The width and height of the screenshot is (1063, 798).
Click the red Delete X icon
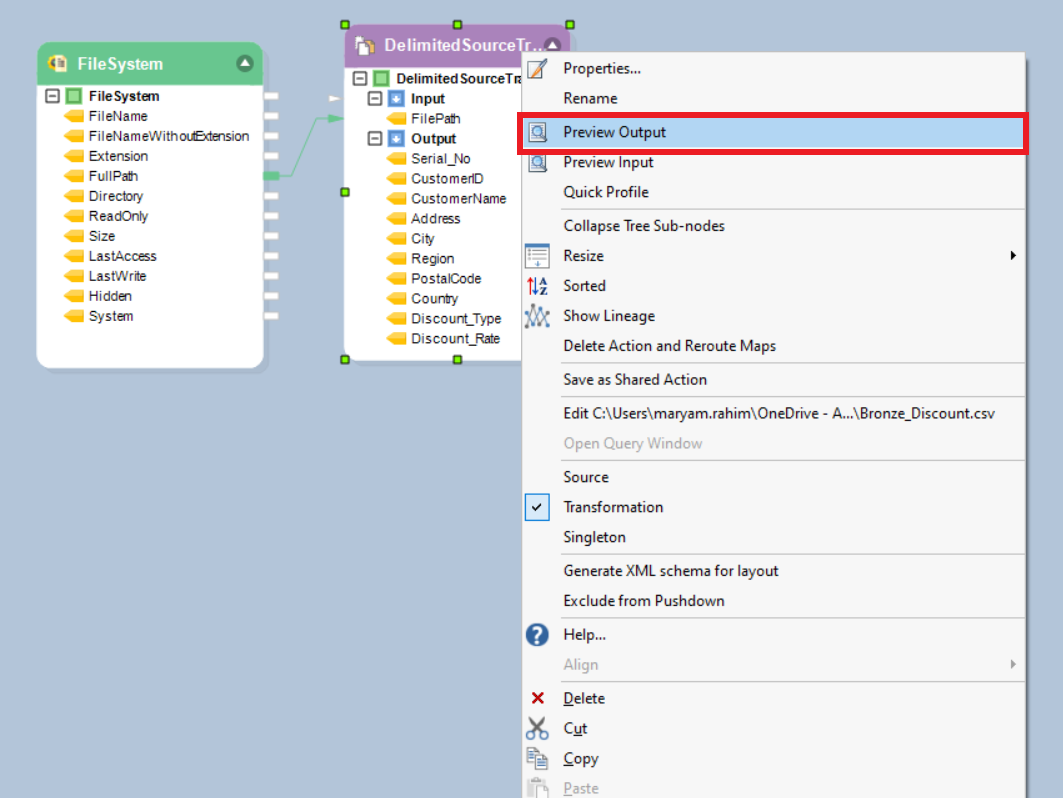(538, 699)
